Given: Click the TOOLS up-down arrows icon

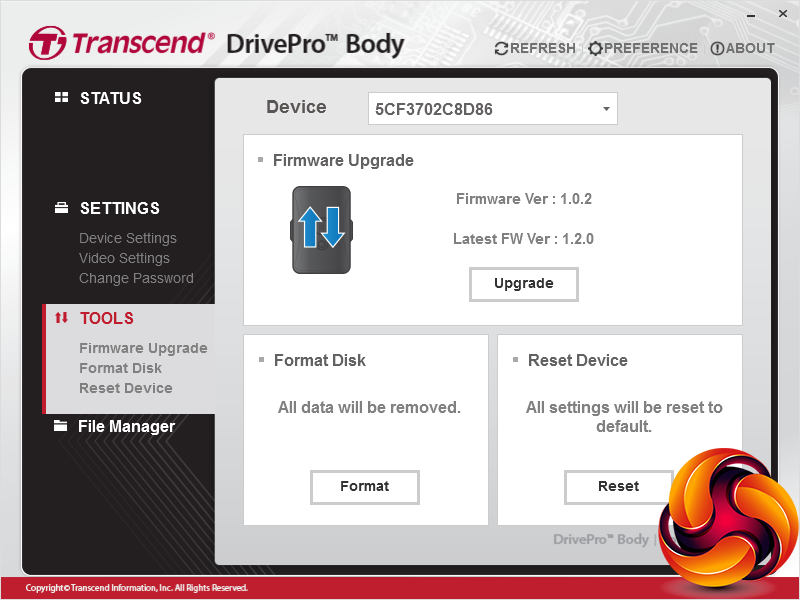Looking at the screenshot, I should pyautogui.click(x=61, y=318).
